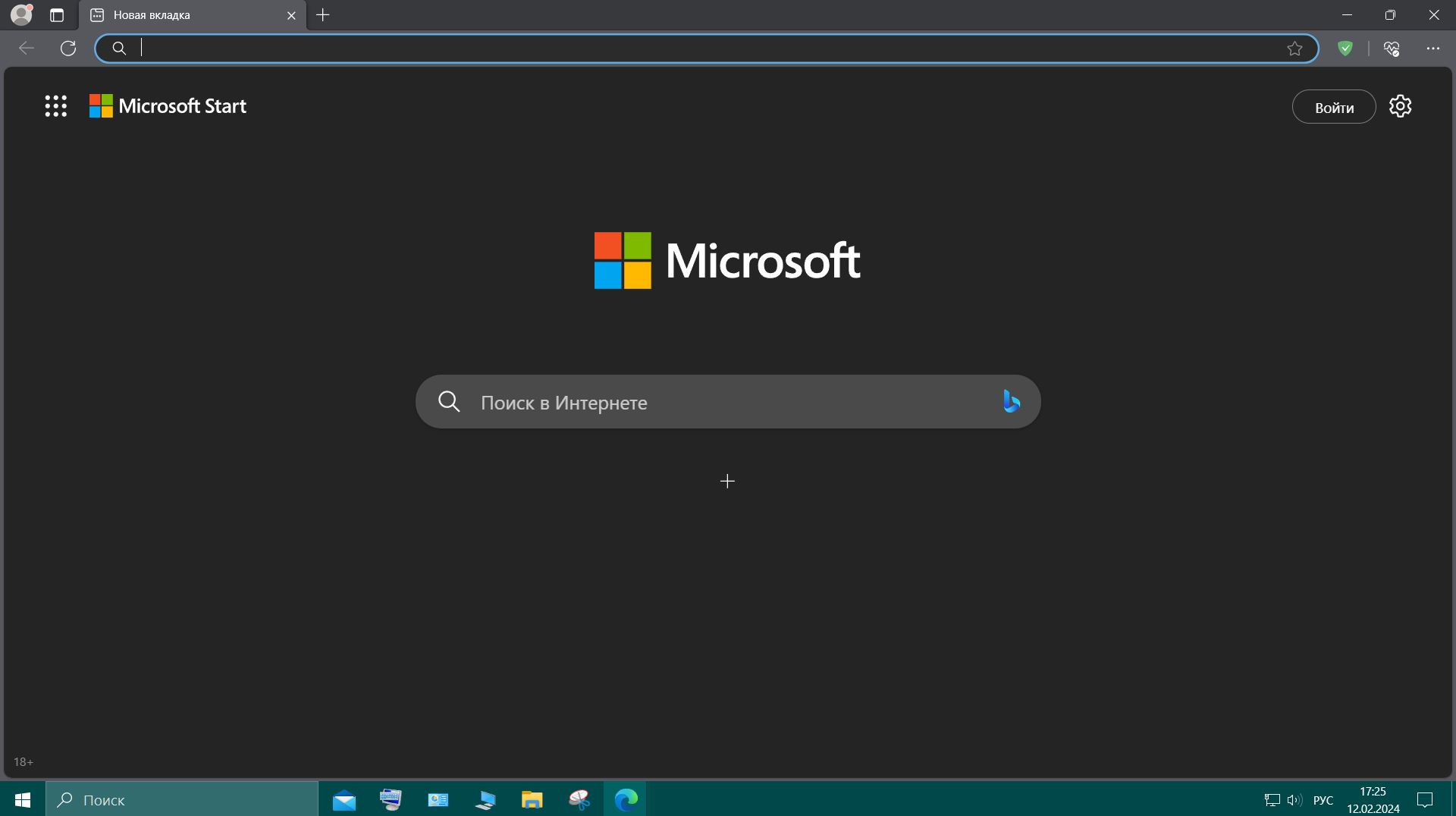Image resolution: width=1456 pixels, height=816 pixels.
Task: Switch to Microsoft Edge on taskbar
Action: [x=626, y=799]
